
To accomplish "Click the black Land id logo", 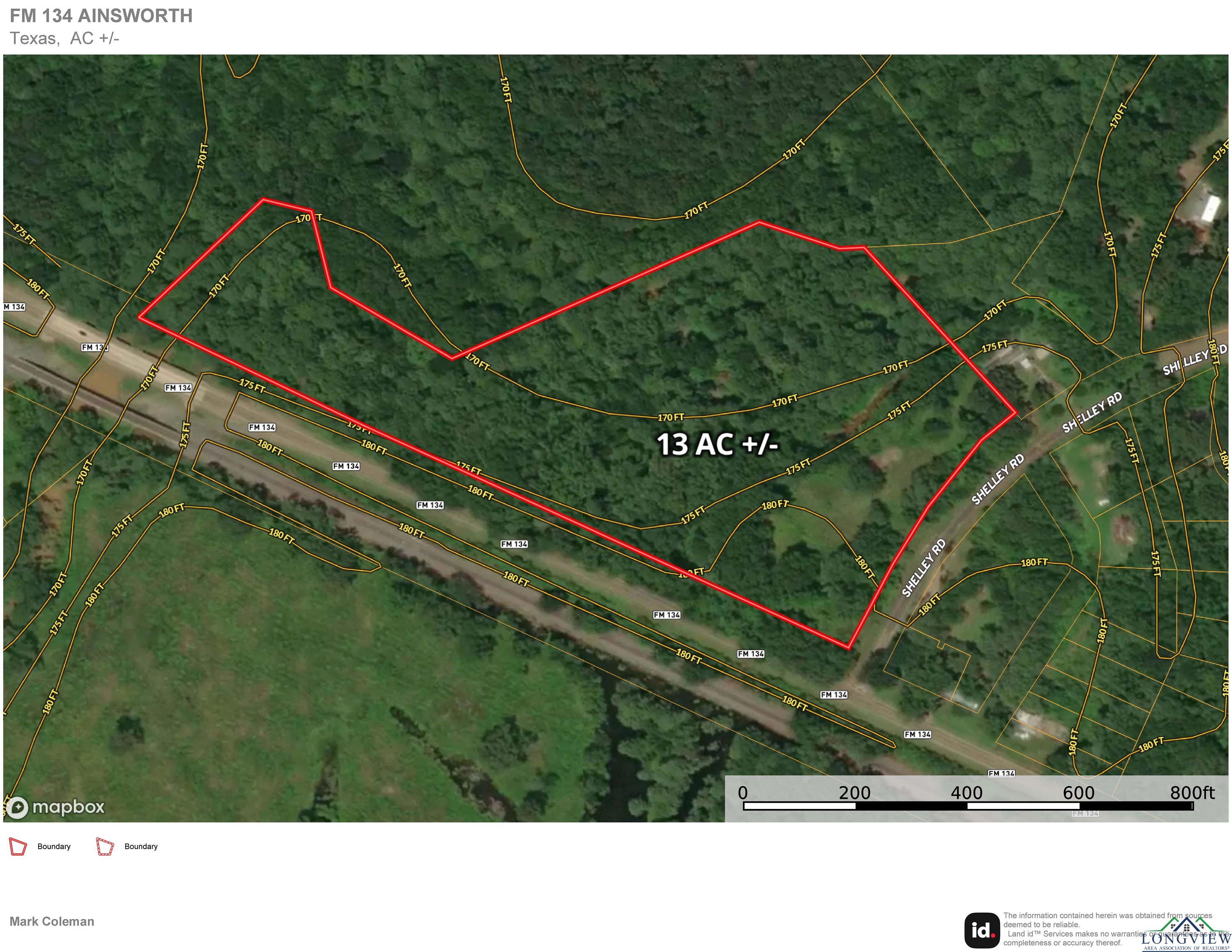I will [x=982, y=931].
